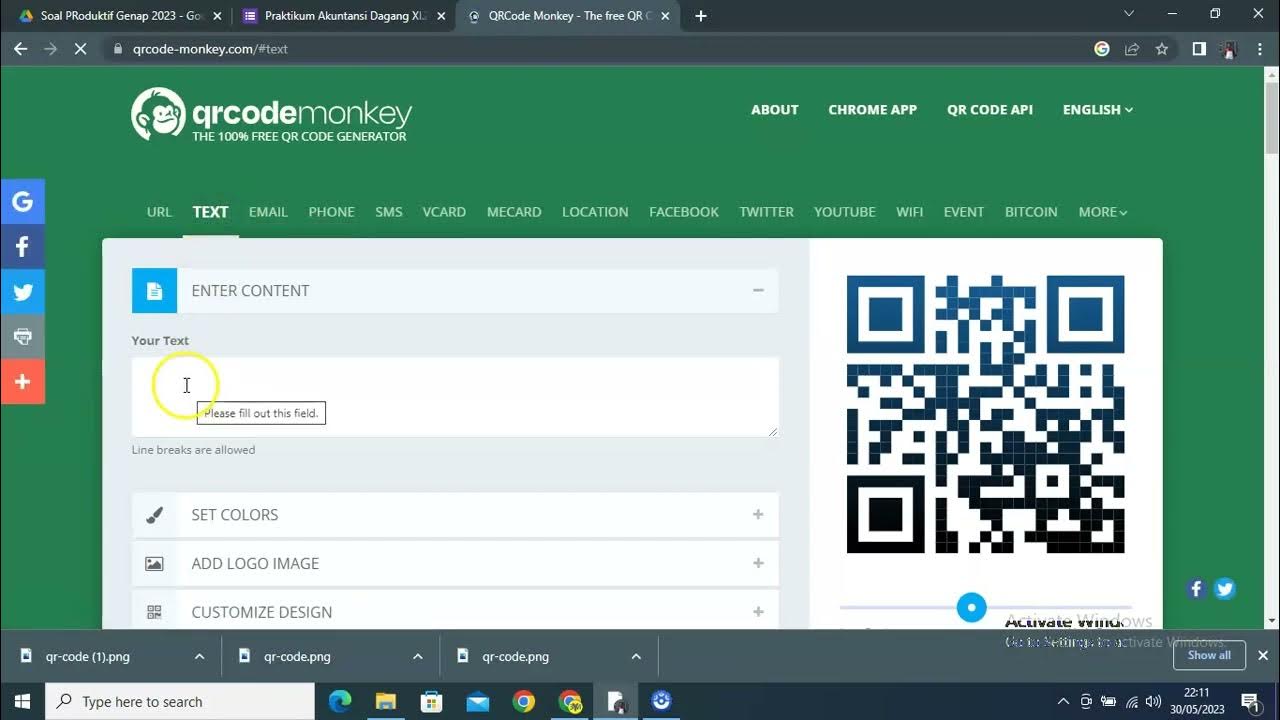This screenshot has height=720, width=1280.
Task: Click the Google share icon in sidebar
Action: click(x=22, y=201)
